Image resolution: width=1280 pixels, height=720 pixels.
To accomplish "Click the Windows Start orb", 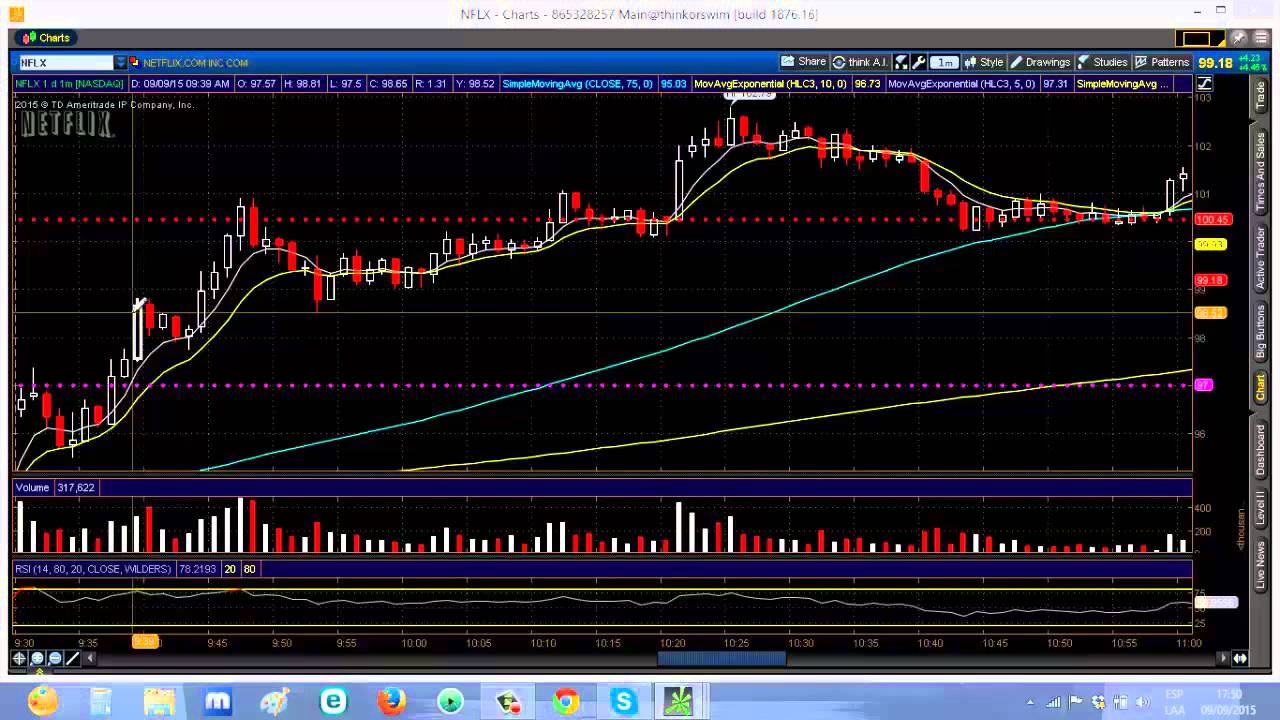I will (x=43, y=701).
